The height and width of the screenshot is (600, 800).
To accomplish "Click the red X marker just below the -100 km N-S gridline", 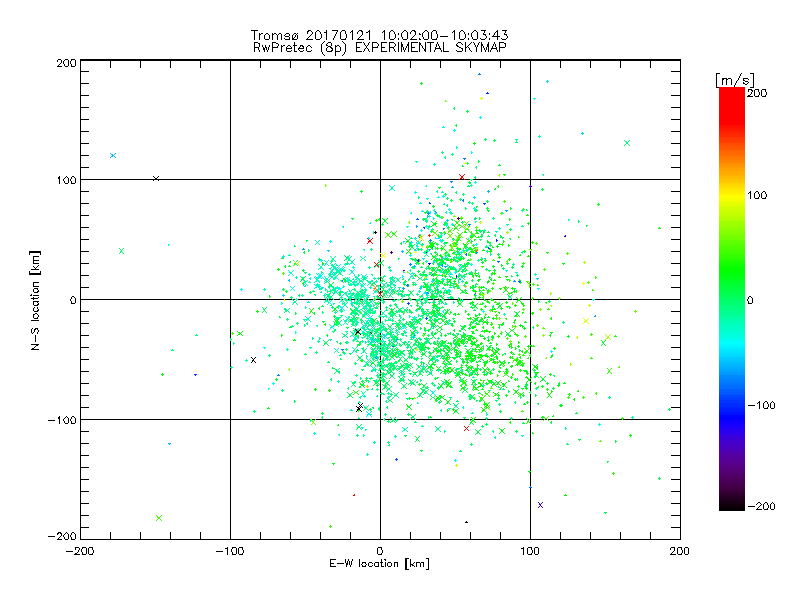I will 466,429.
